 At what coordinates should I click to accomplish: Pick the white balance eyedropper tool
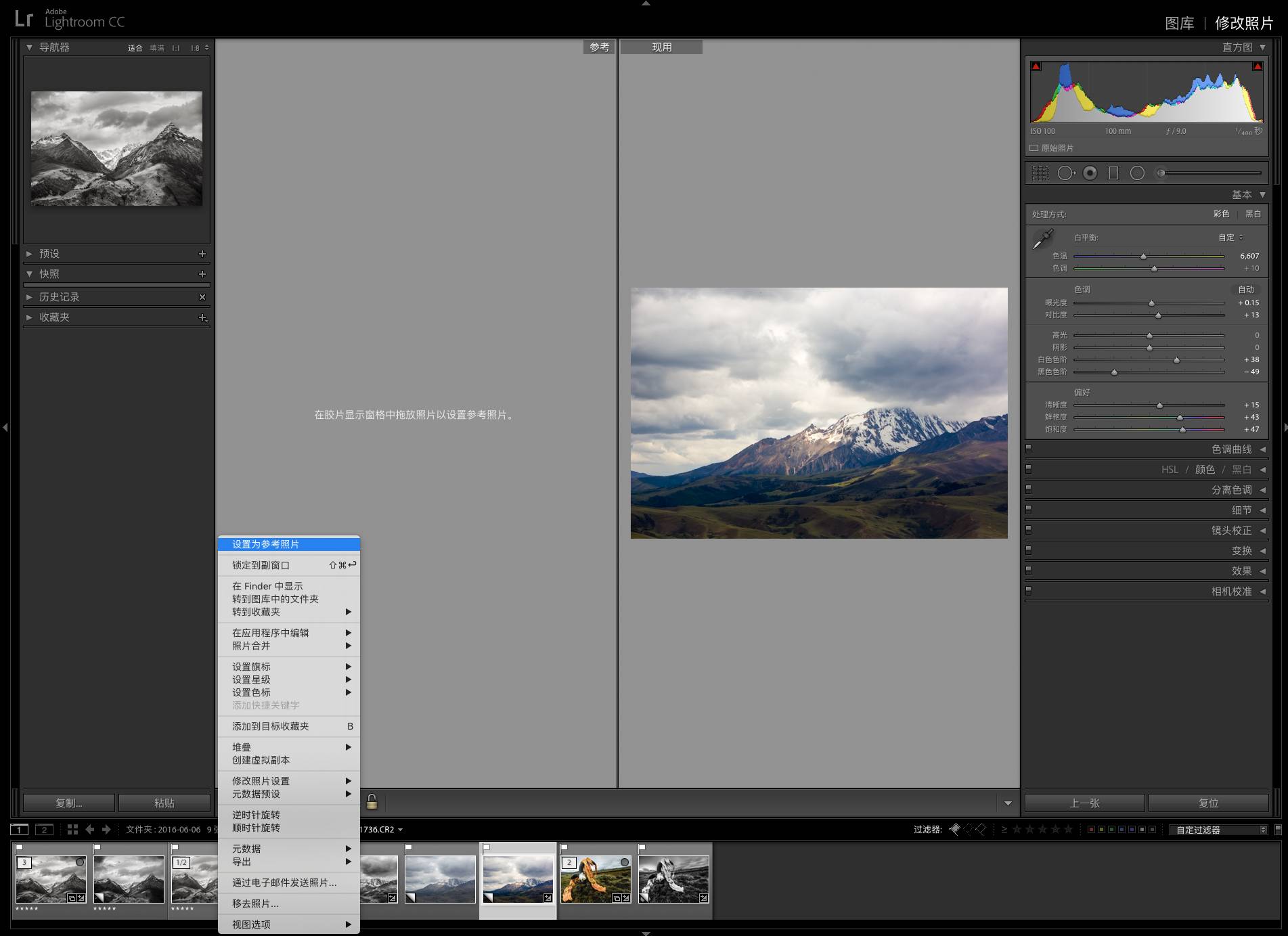pyautogui.click(x=1043, y=240)
